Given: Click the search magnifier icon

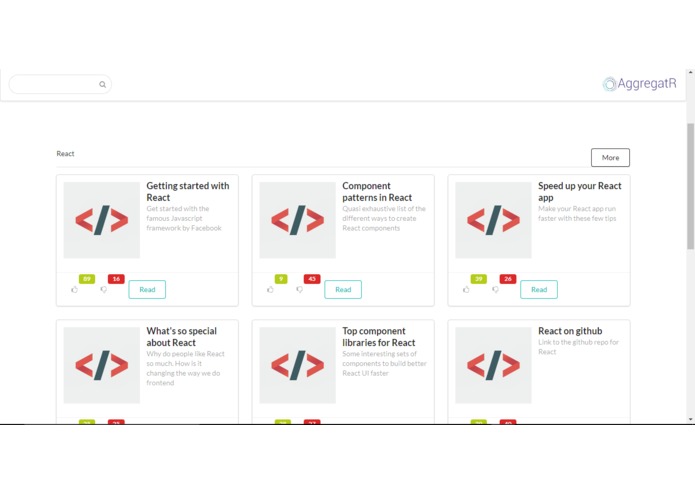Looking at the screenshot, I should (102, 84).
